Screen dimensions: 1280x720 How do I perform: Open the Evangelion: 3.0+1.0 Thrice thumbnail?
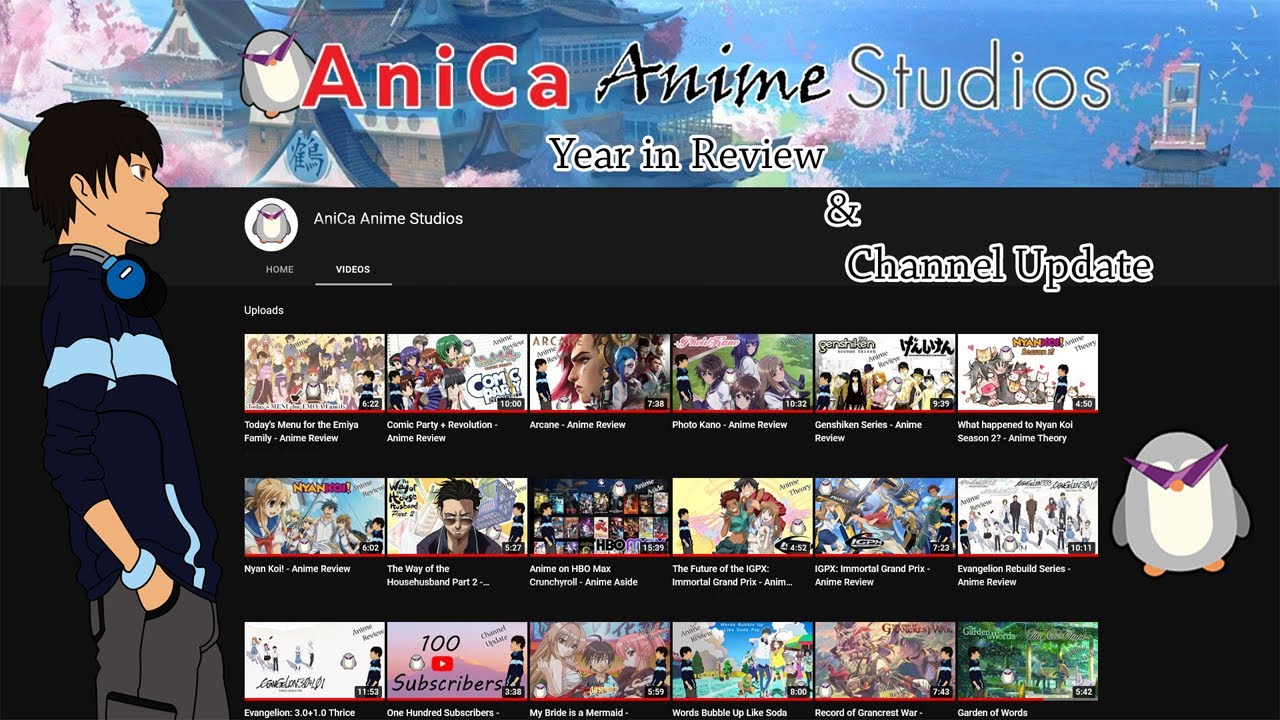314,661
